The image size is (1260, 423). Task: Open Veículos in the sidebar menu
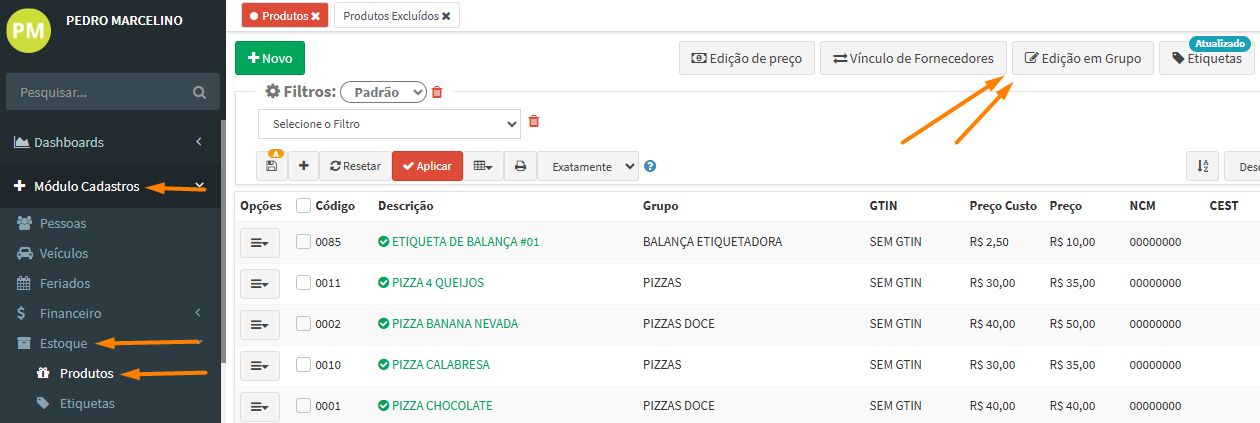point(64,253)
